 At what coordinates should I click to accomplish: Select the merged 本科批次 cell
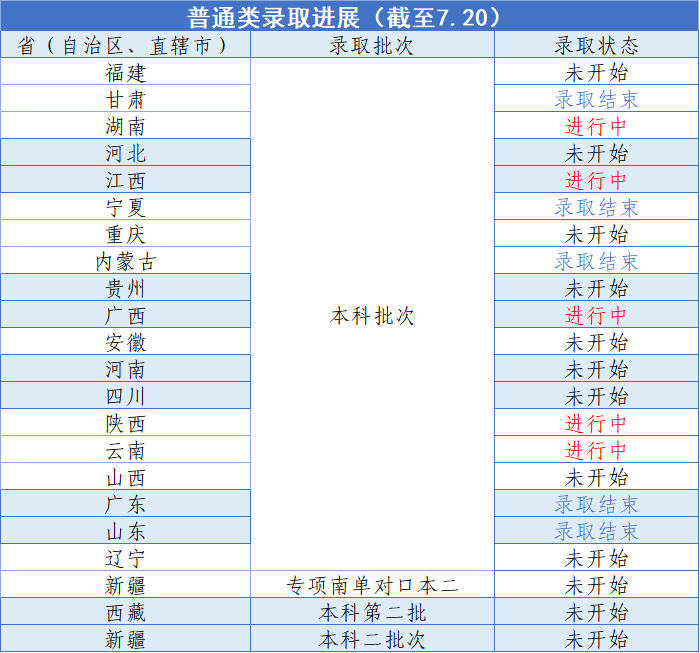(x=372, y=314)
